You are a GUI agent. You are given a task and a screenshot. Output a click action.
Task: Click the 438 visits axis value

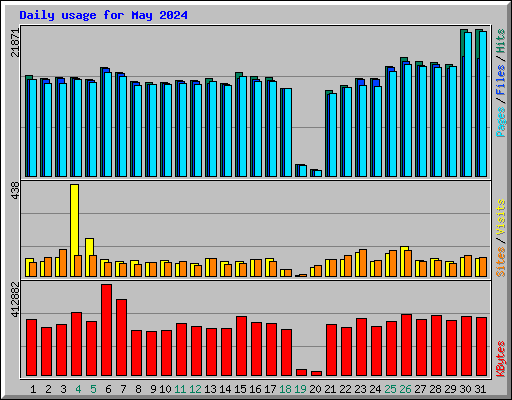(x=15, y=191)
